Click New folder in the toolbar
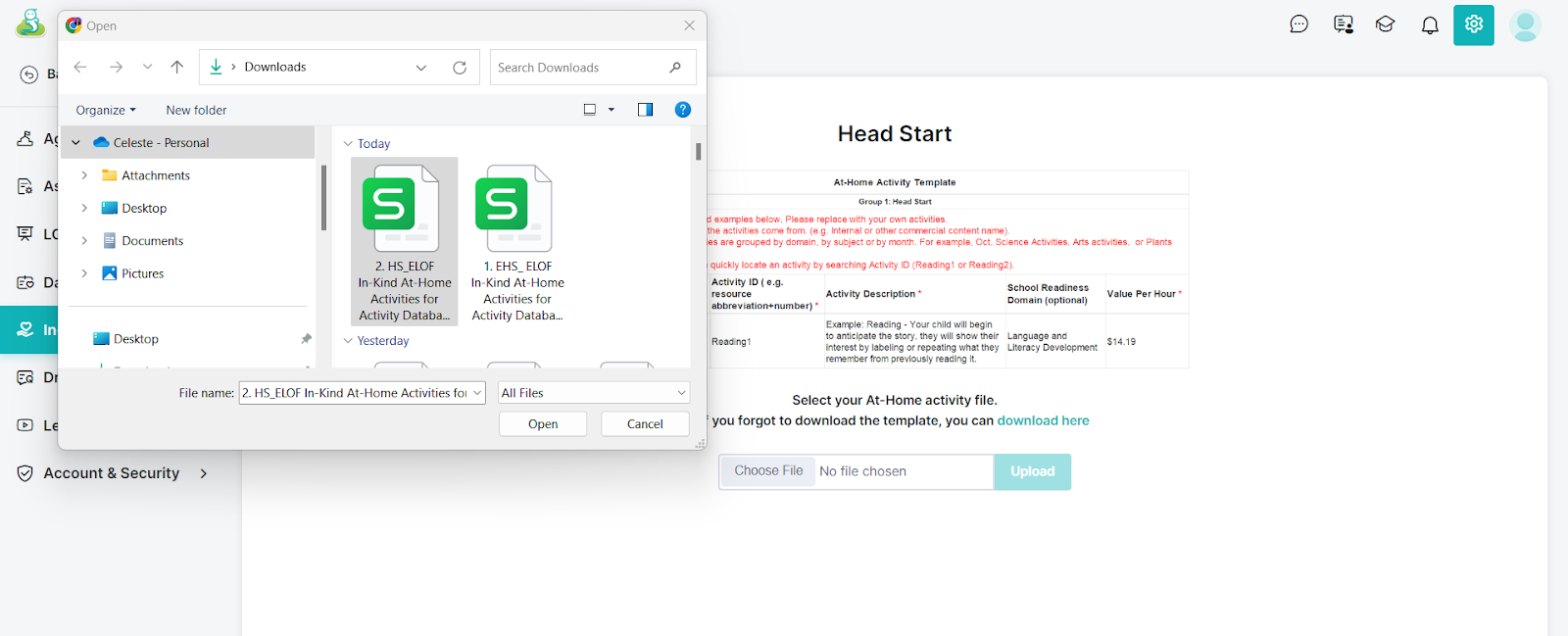Image resolution: width=1568 pixels, height=636 pixels. [196, 111]
